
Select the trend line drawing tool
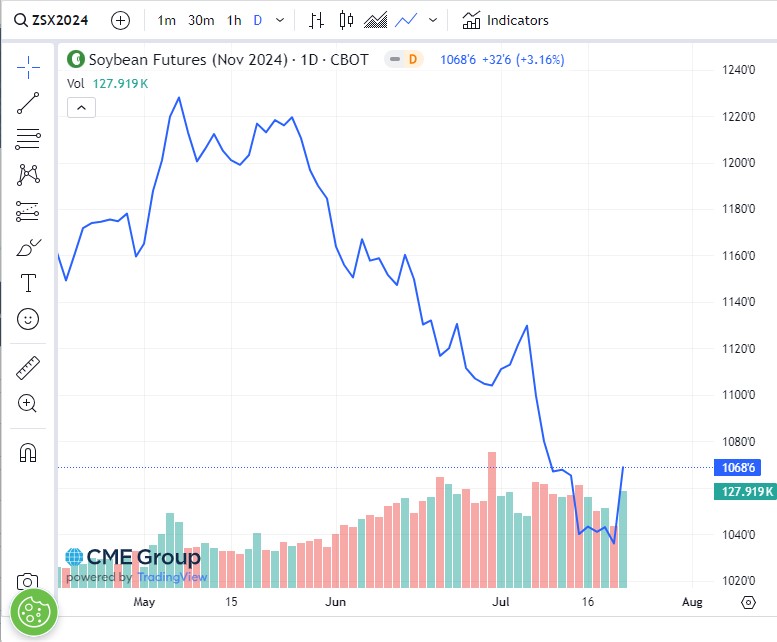point(28,103)
